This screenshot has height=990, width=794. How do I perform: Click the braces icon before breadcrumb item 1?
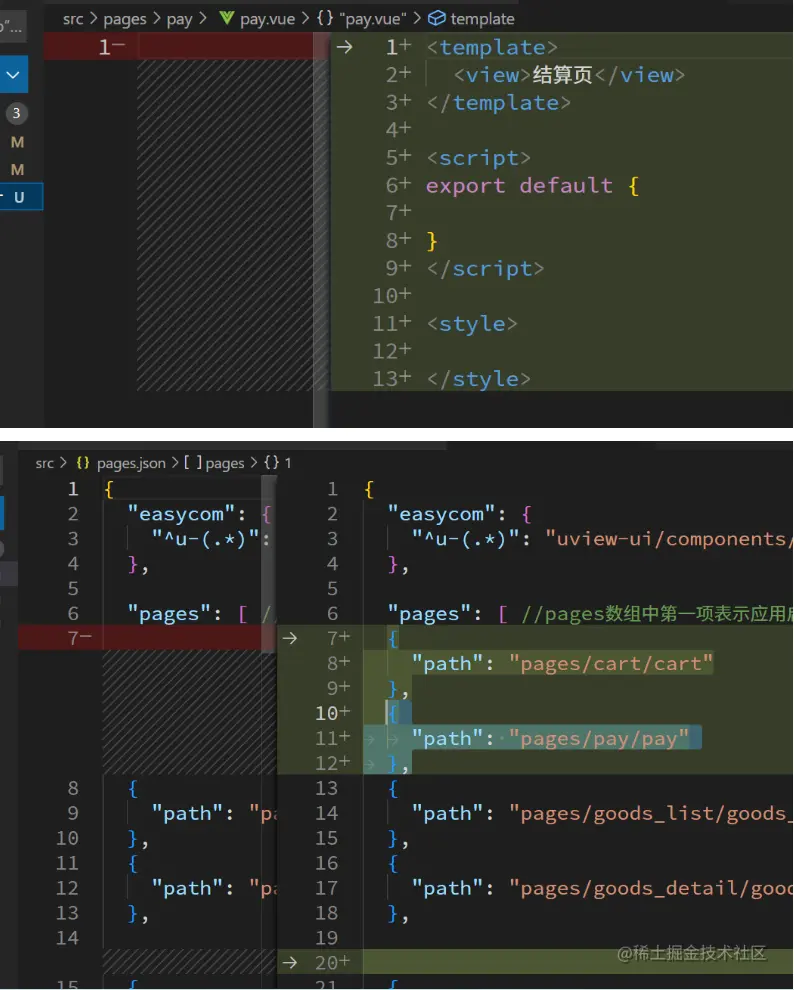[271, 463]
